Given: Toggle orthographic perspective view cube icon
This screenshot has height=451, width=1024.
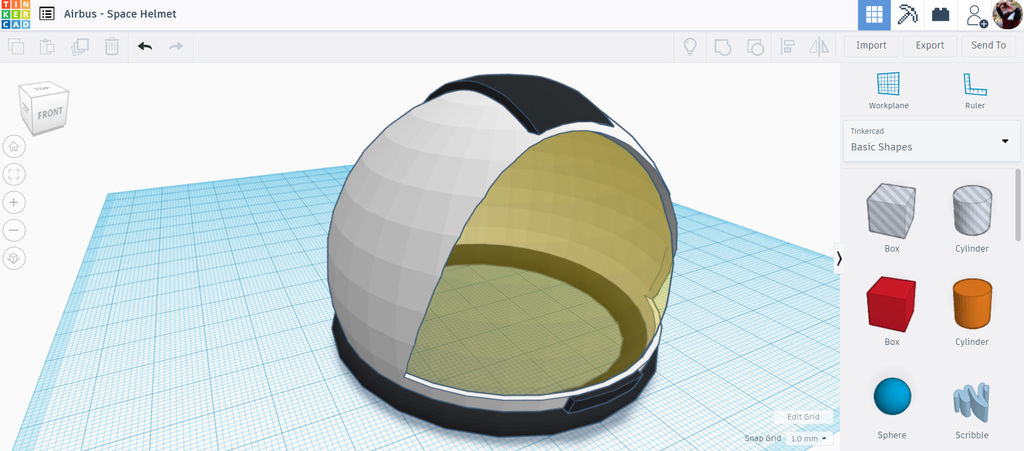Looking at the screenshot, I should pos(14,258).
